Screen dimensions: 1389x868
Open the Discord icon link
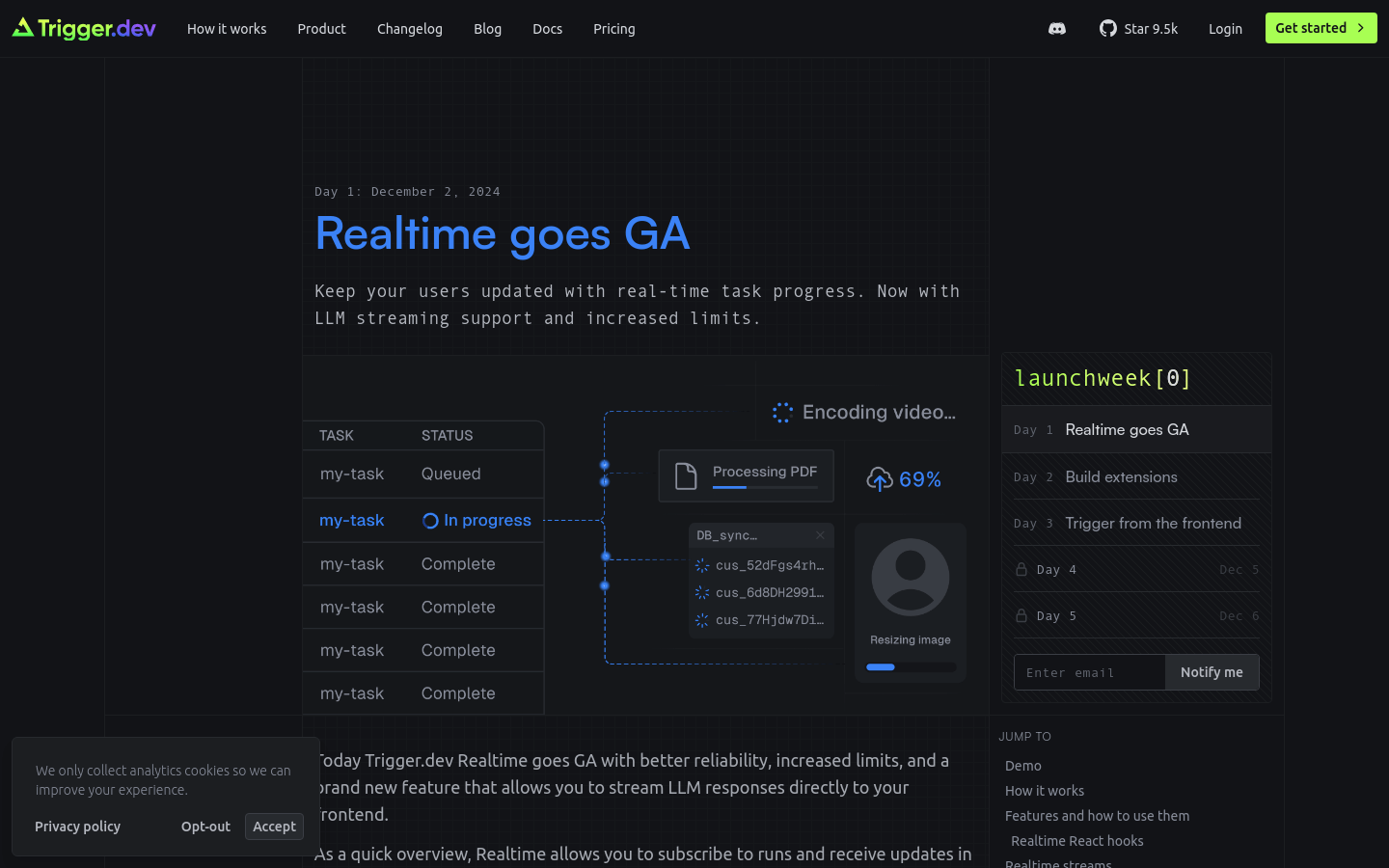pyautogui.click(x=1057, y=29)
